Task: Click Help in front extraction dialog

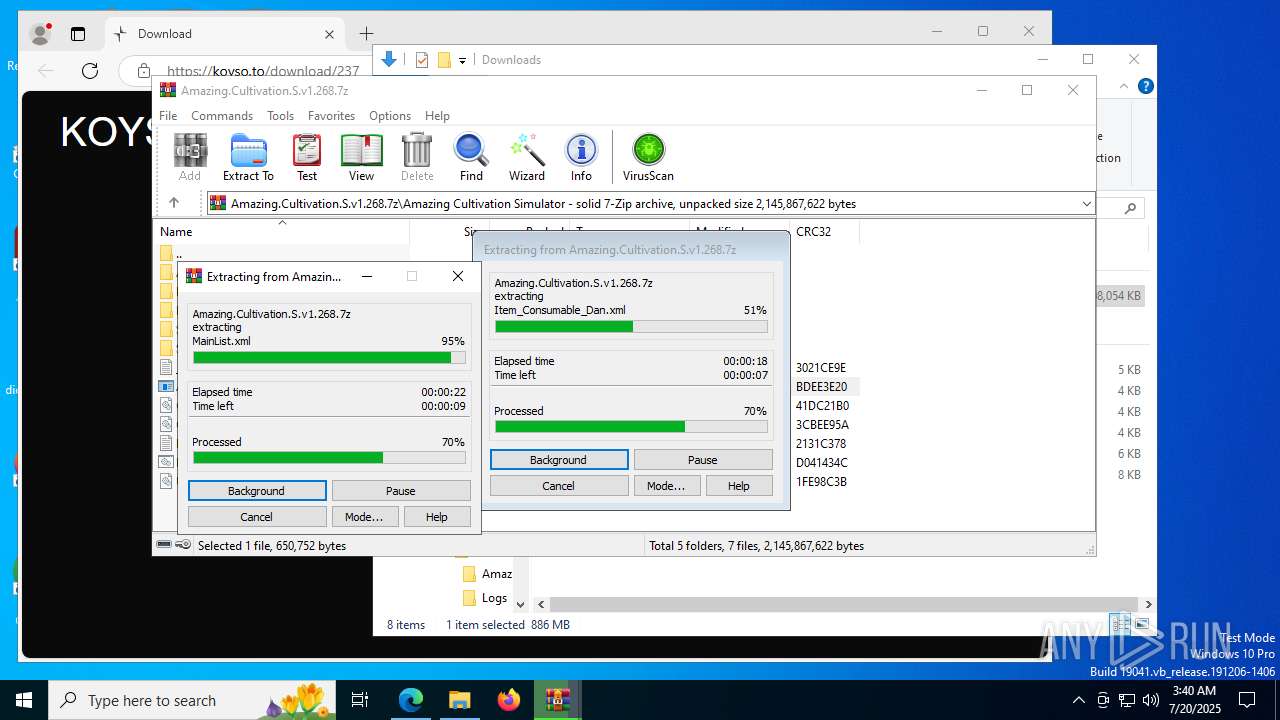Action: point(437,517)
